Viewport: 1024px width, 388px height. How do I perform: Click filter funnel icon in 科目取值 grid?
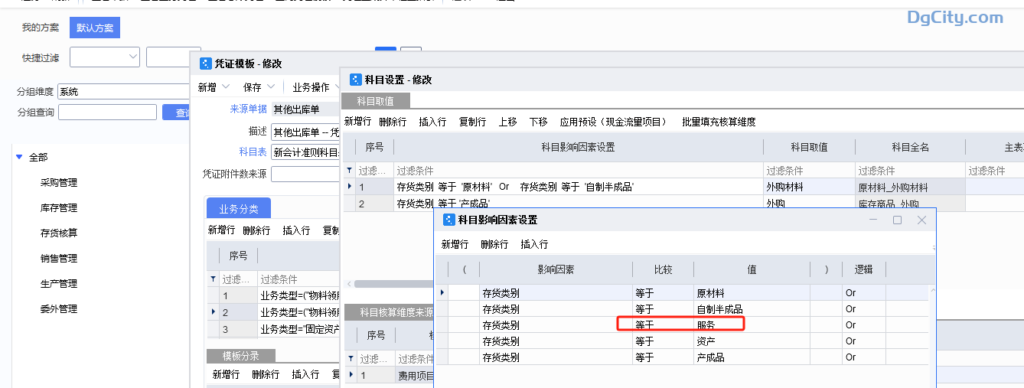(349, 171)
